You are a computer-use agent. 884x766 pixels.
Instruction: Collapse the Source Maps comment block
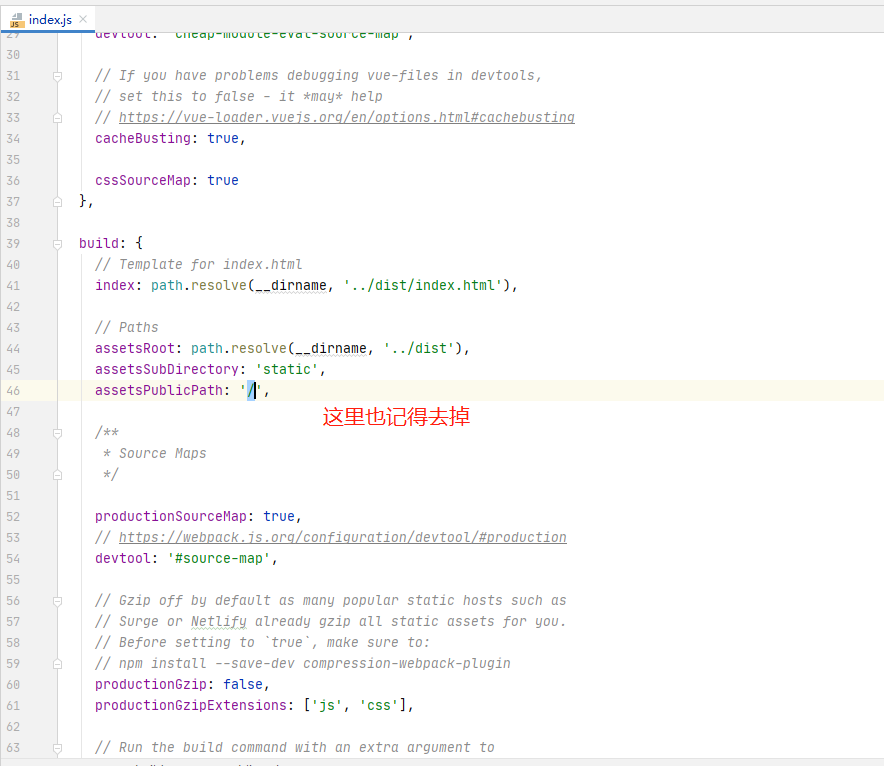coord(57,432)
